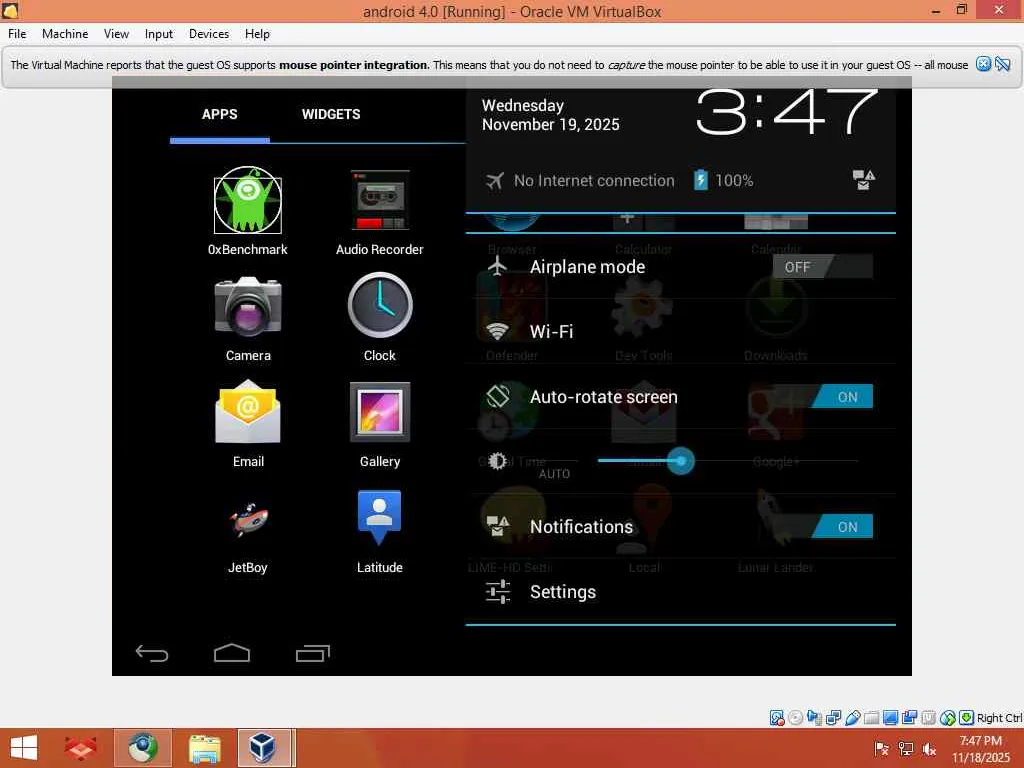The height and width of the screenshot is (768, 1024).
Task: Click the network tray icon
Action: 905,749
